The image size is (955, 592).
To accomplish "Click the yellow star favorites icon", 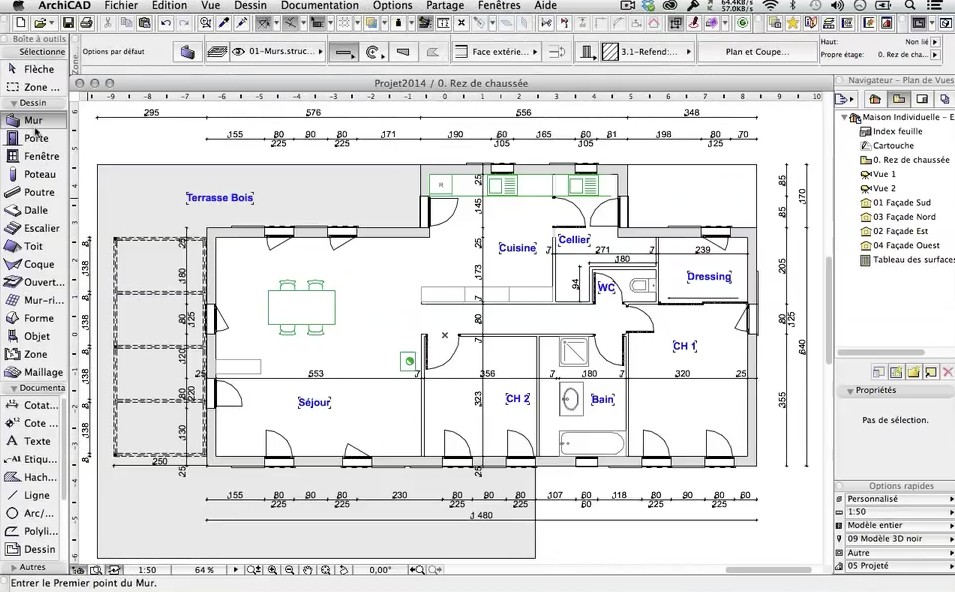I will (792, 23).
